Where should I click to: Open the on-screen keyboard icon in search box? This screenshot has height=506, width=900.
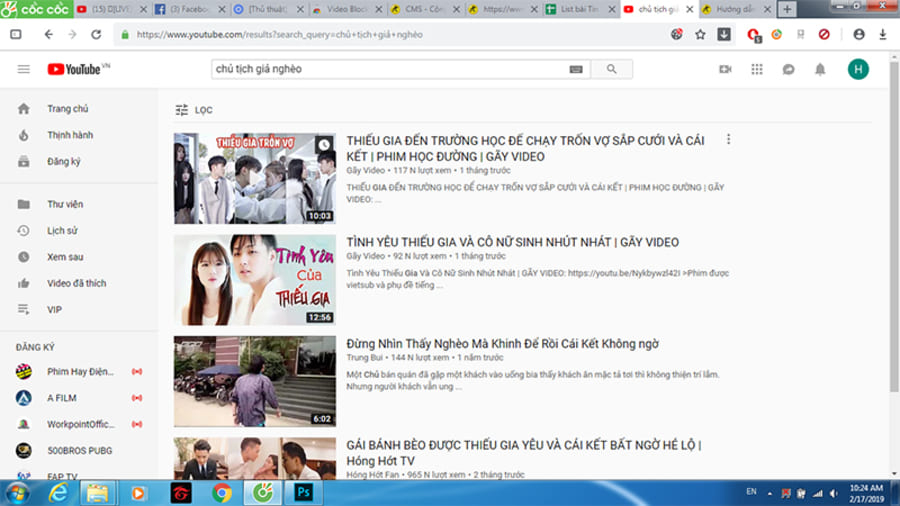(x=576, y=69)
